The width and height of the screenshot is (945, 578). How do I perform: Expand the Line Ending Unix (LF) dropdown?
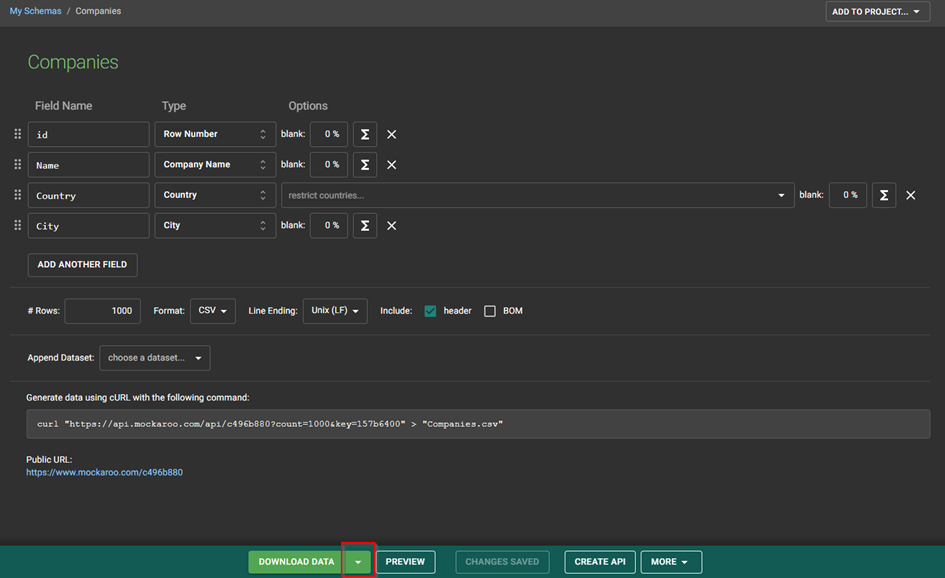(335, 311)
